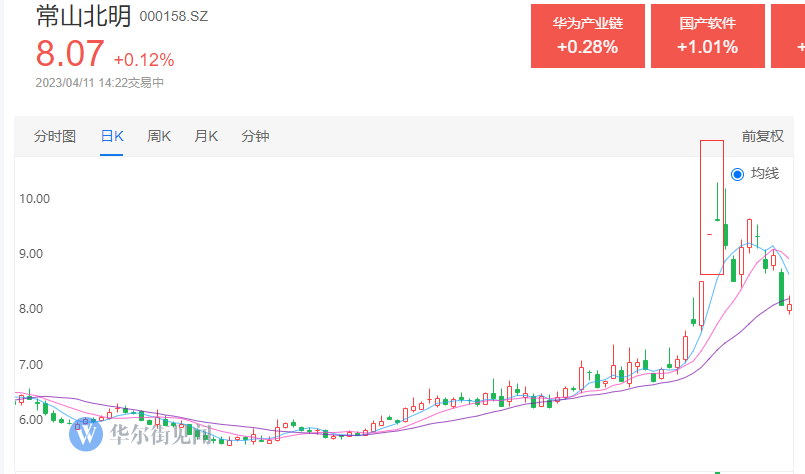Switch to the 分钟 minute chart tab
Screen dimensions: 805x474
(x=255, y=136)
